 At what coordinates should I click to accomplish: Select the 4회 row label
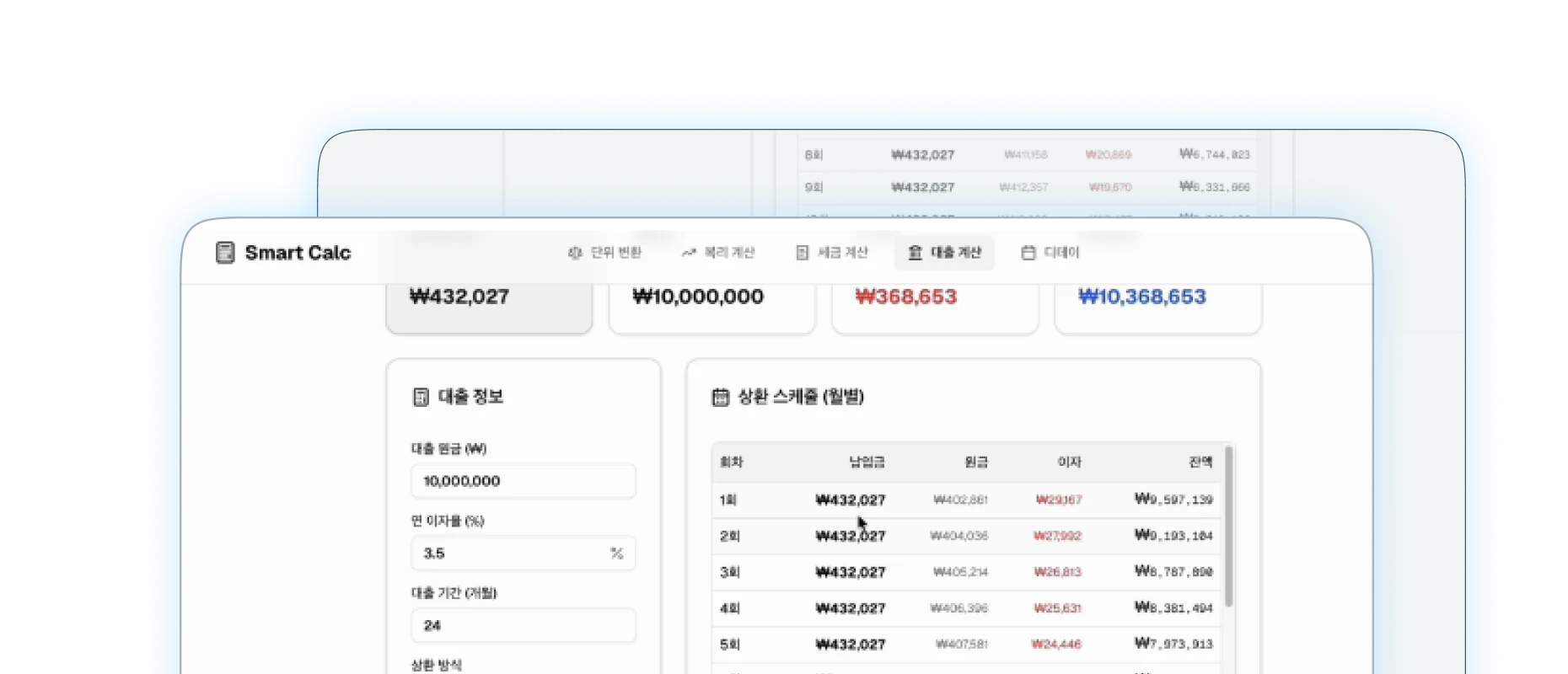730,608
